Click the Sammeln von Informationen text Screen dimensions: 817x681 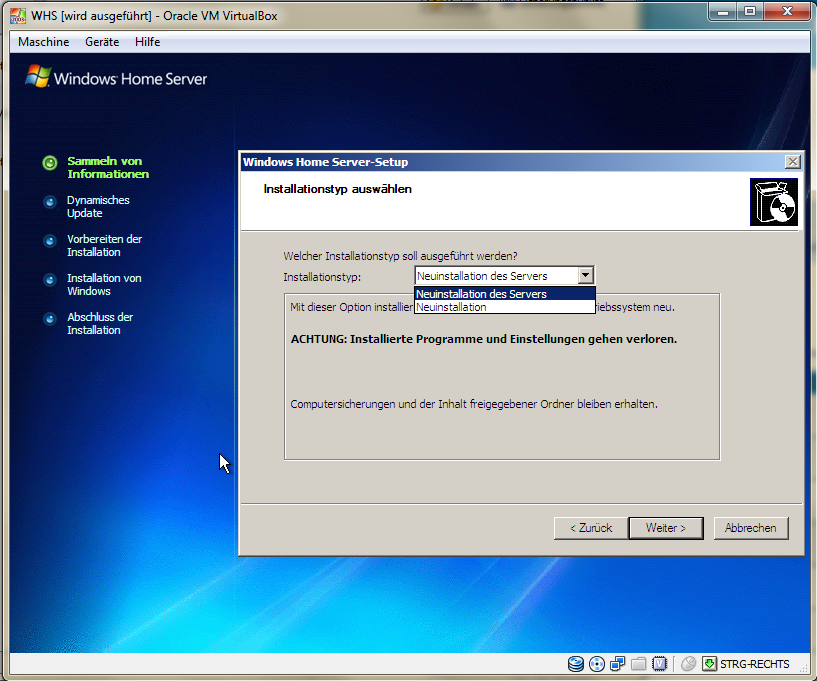(x=108, y=167)
